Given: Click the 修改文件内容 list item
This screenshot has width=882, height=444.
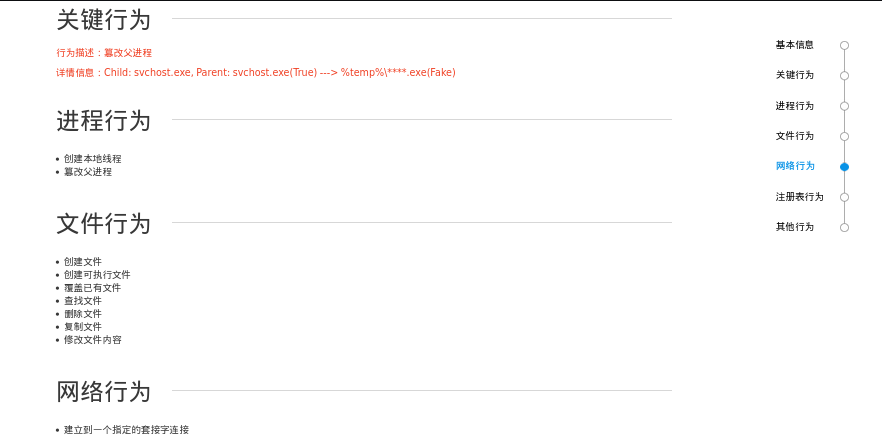Looking at the screenshot, I should 92,340.
